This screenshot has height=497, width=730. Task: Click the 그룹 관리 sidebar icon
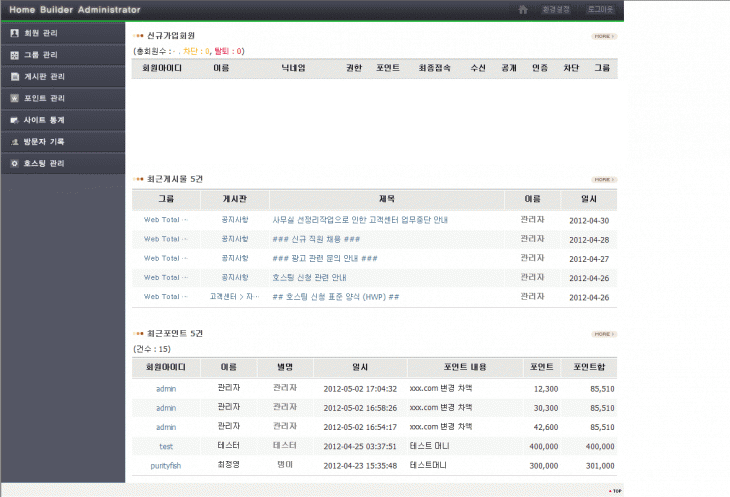point(14,54)
